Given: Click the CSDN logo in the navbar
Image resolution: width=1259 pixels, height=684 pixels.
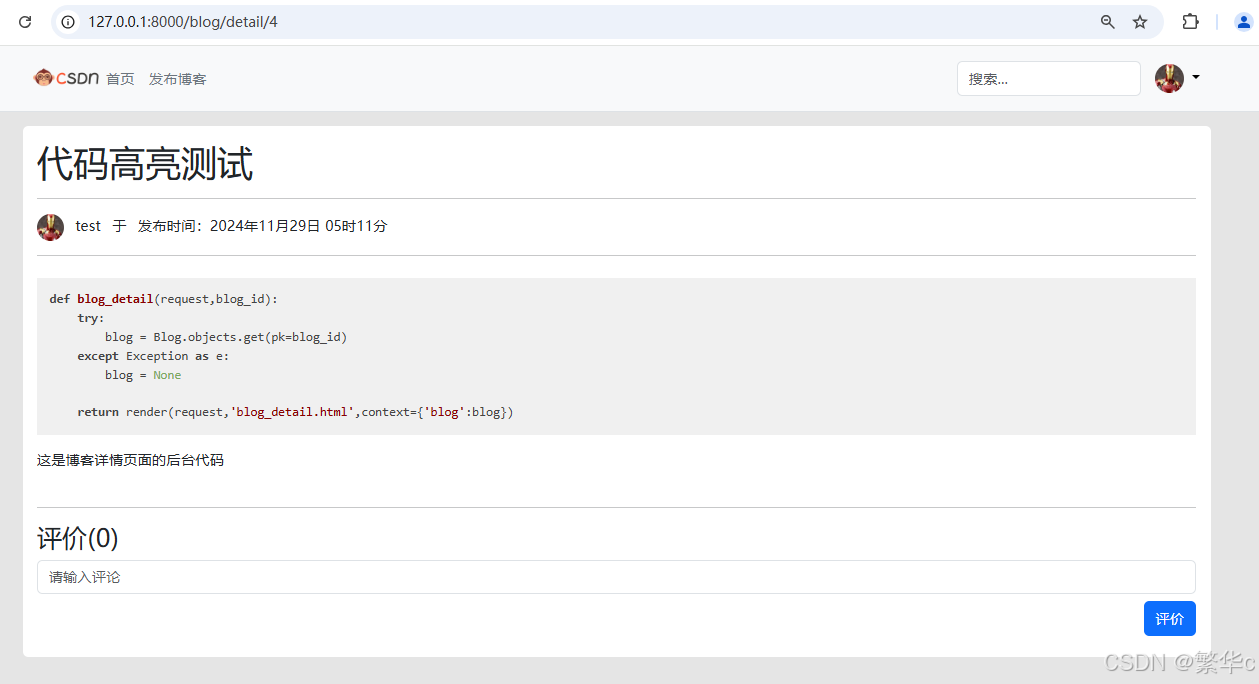Looking at the screenshot, I should pyautogui.click(x=69, y=77).
